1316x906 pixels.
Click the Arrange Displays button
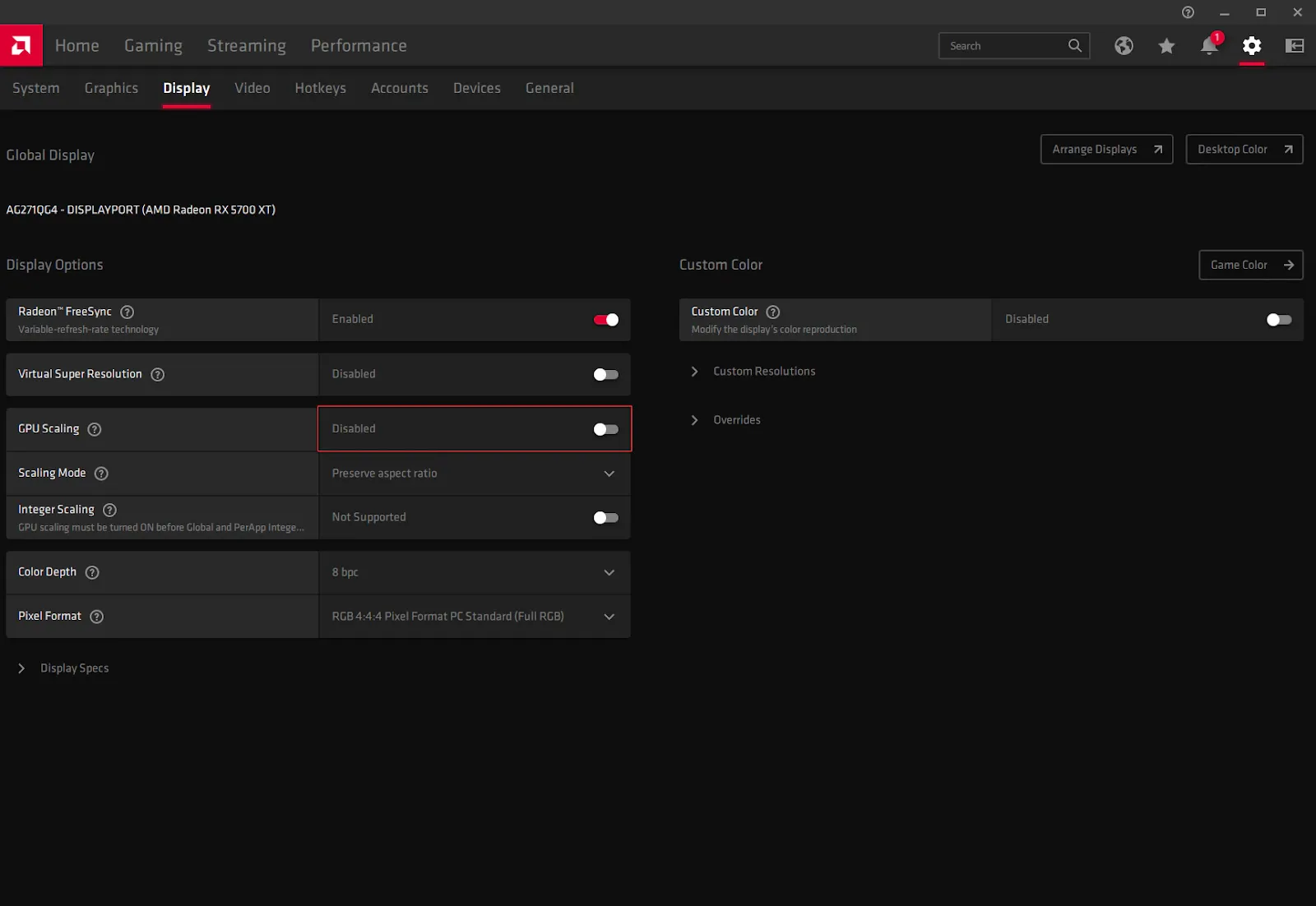1105,150
